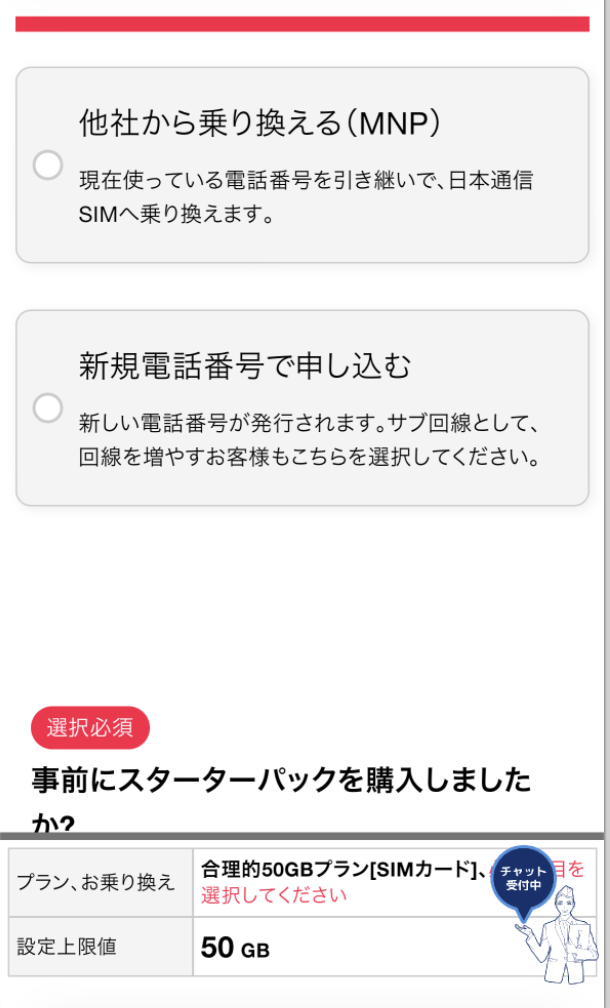Select the 新規電話番号で申し込む radio button
Viewport: 610px width, 1008px height.
point(48,408)
